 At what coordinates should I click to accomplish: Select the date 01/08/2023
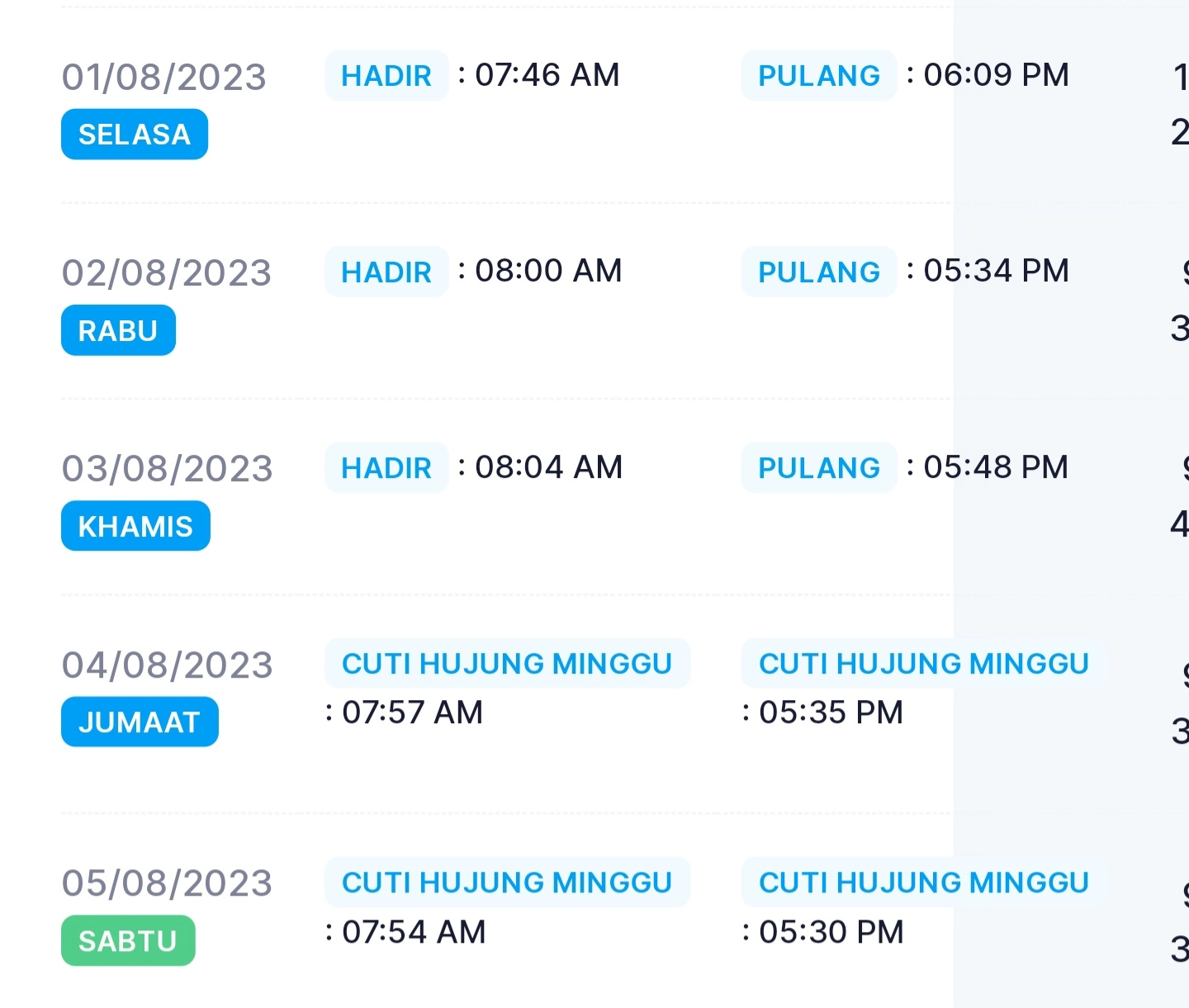tap(164, 77)
